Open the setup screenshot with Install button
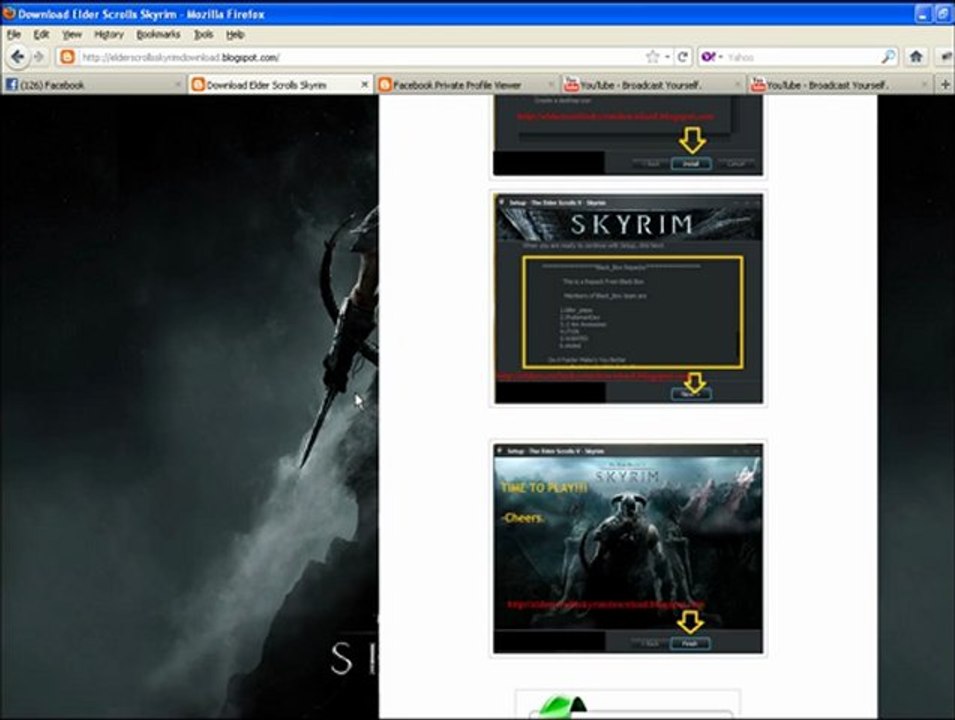 coord(628,136)
